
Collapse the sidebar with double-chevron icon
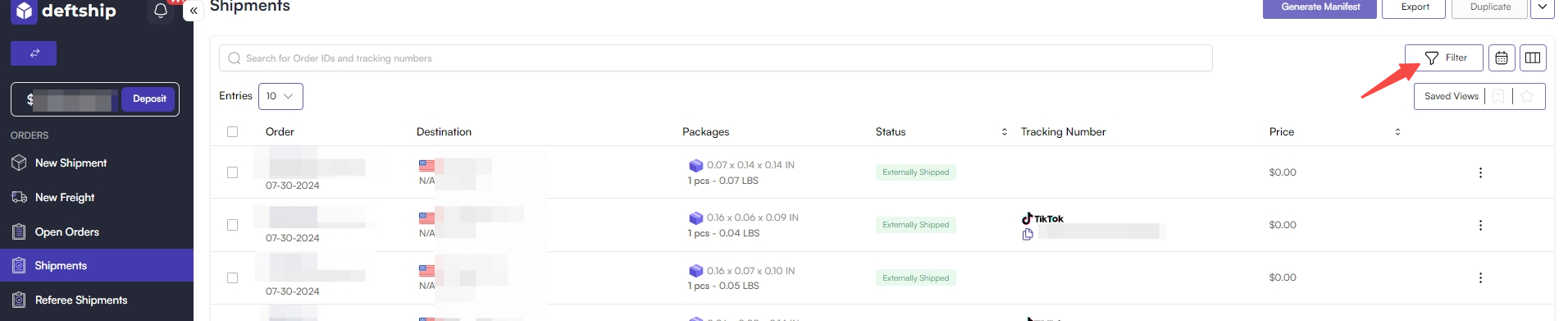[194, 11]
